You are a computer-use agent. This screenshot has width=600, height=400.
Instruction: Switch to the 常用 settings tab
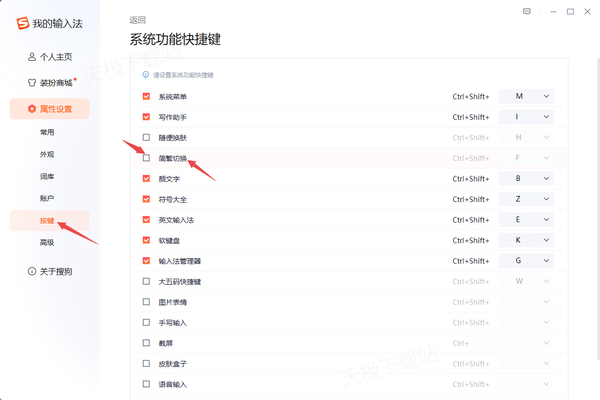coord(47,132)
